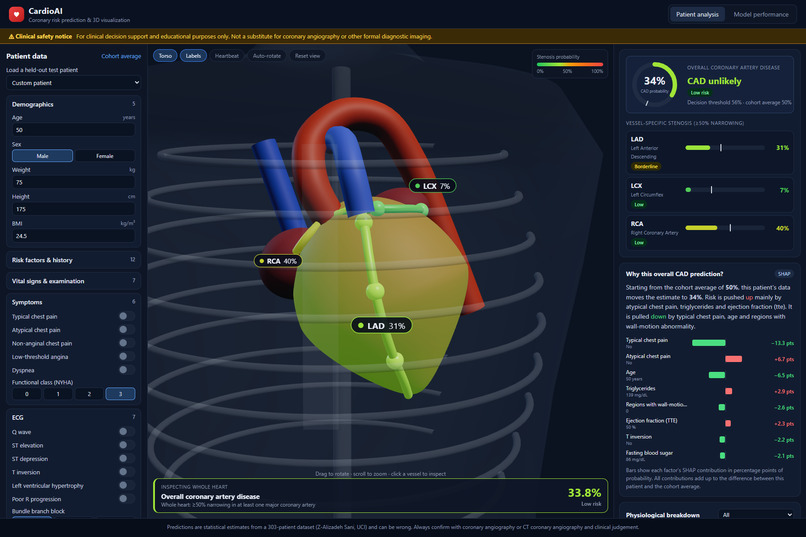Image resolution: width=806 pixels, height=537 pixels.
Task: Click the Atypical chest pain SHAP row
Action: click(709, 359)
